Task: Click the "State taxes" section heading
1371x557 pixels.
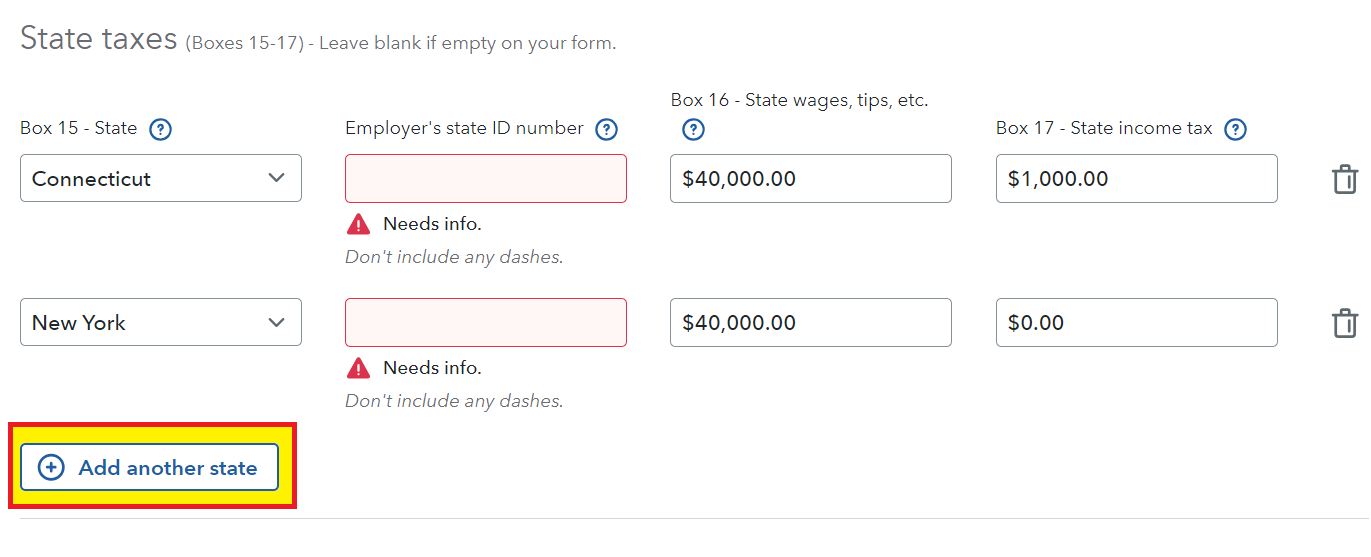Action: [98, 39]
